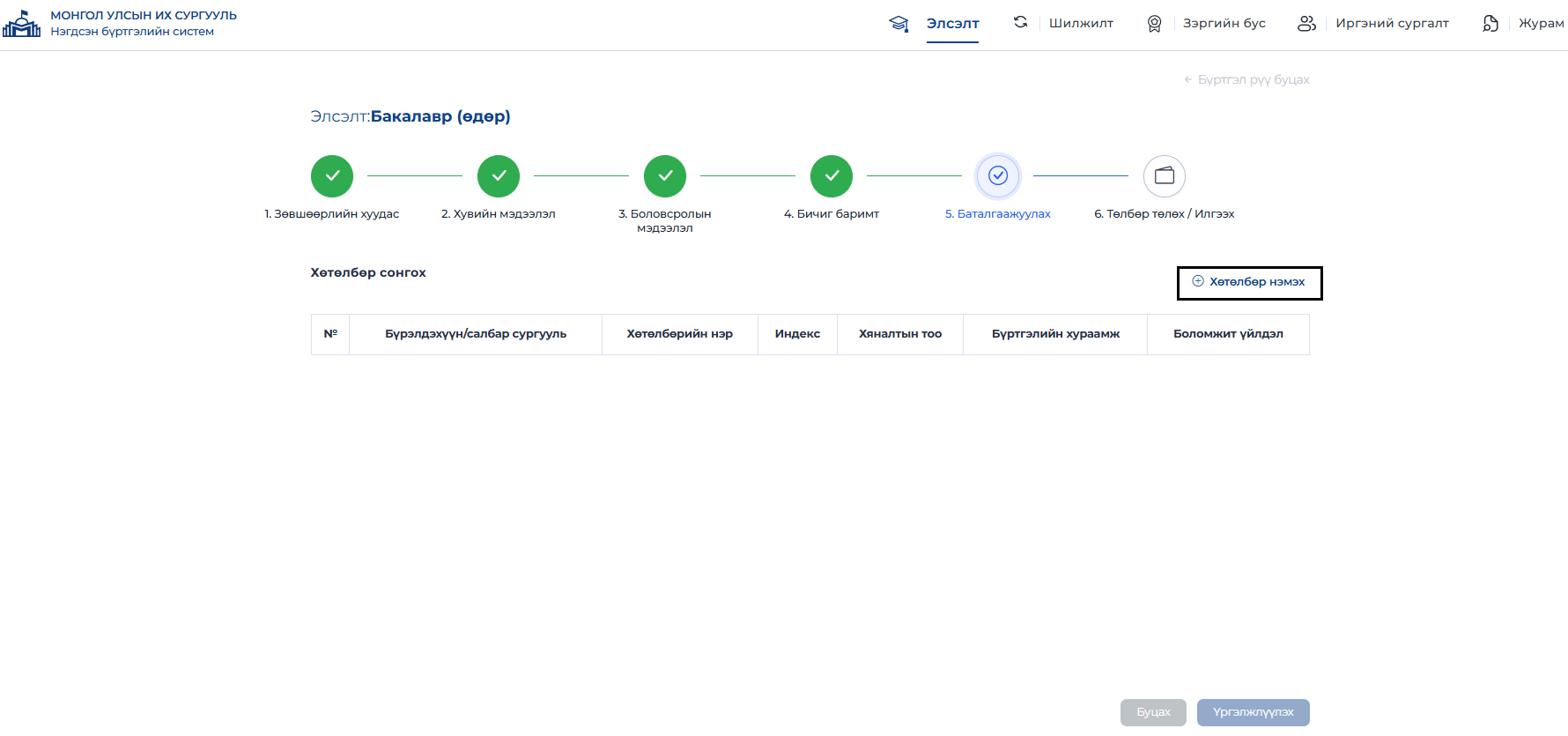Click step 1 green checkmark circle
This screenshot has height=736, width=1568.
pos(332,176)
